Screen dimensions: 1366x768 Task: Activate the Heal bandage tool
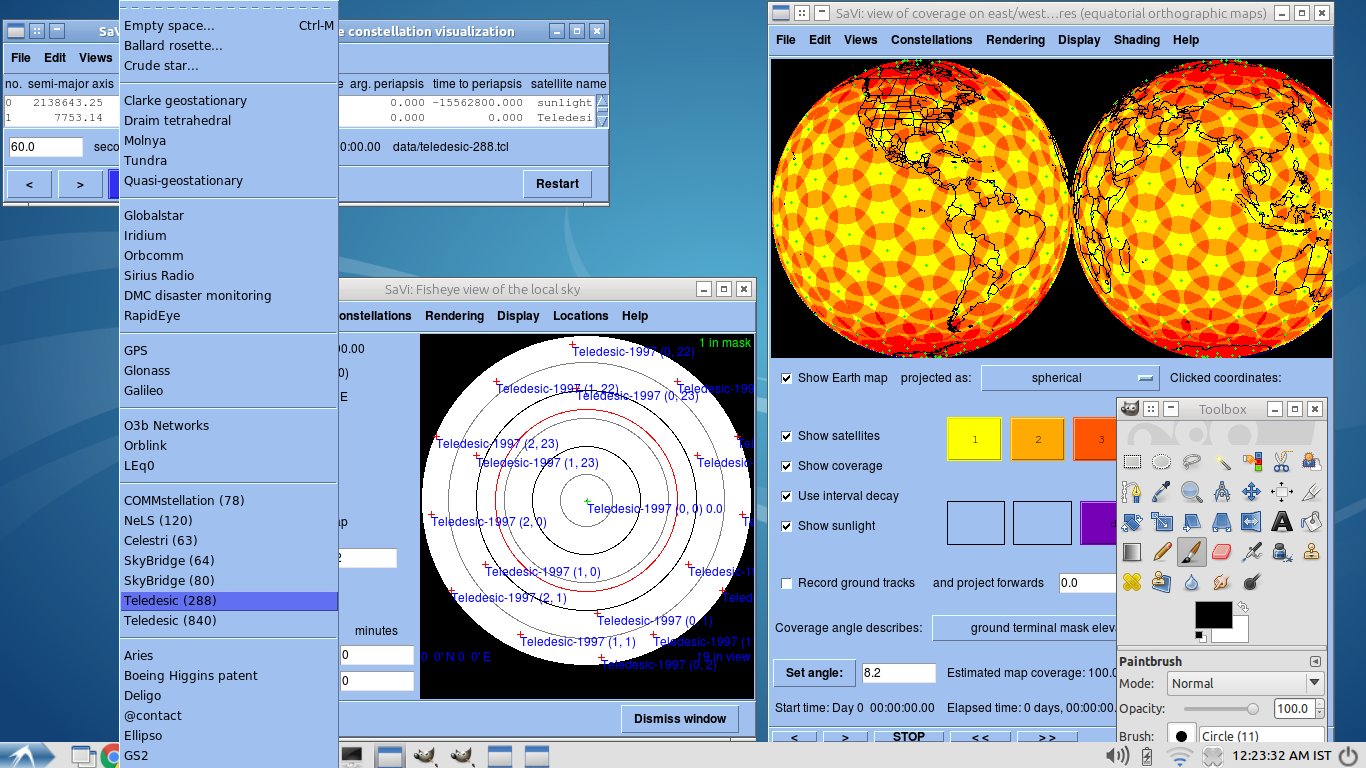point(1132,582)
